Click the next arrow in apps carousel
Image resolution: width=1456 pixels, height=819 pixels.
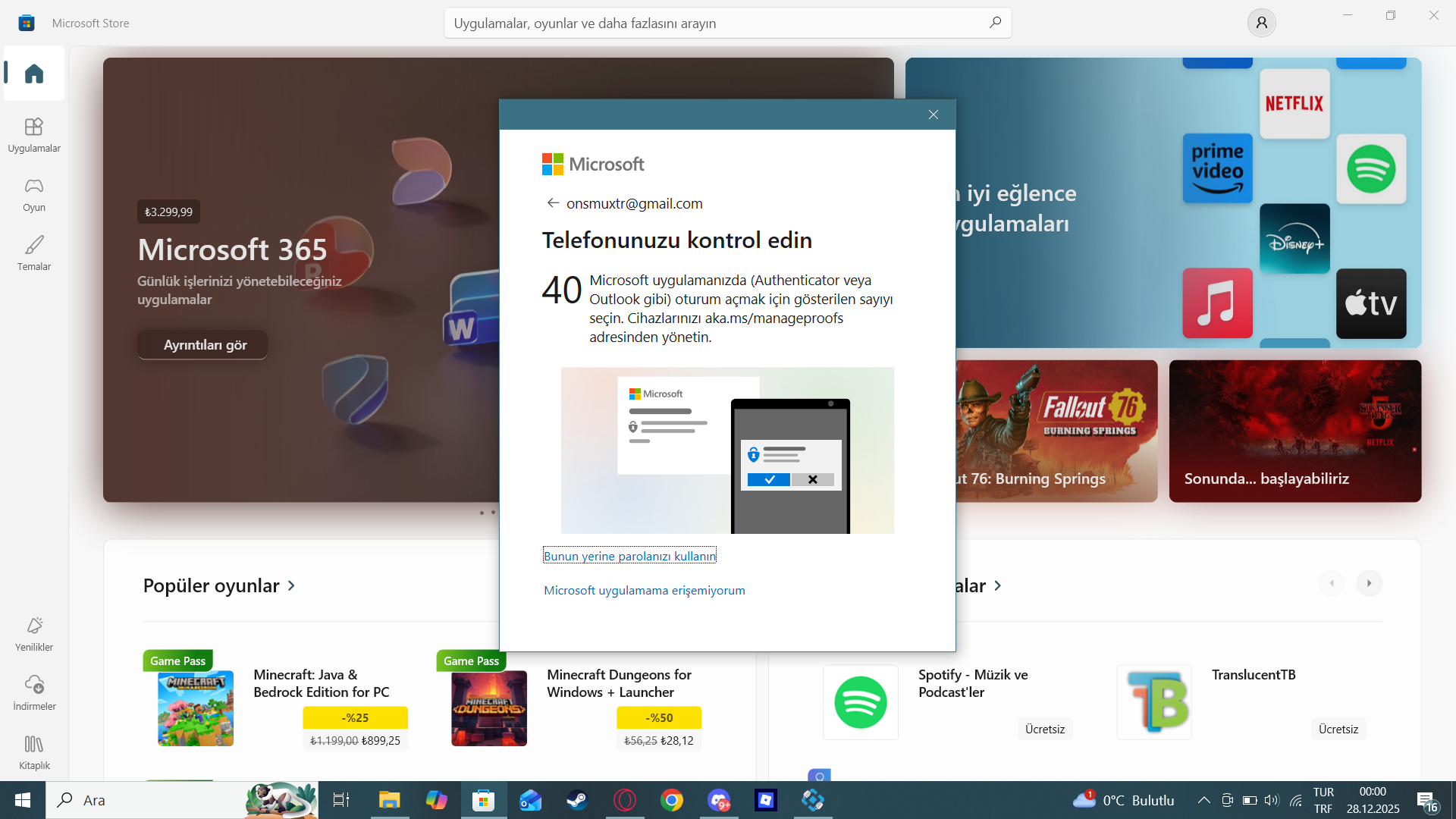pyautogui.click(x=1369, y=583)
